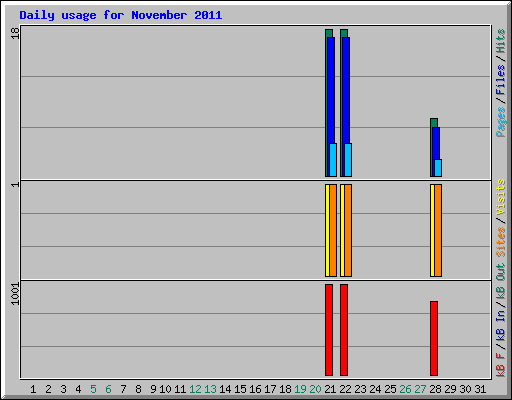This screenshot has width=512, height=400.
Task: Click day 21 on the x-axis
Action: click(x=330, y=389)
